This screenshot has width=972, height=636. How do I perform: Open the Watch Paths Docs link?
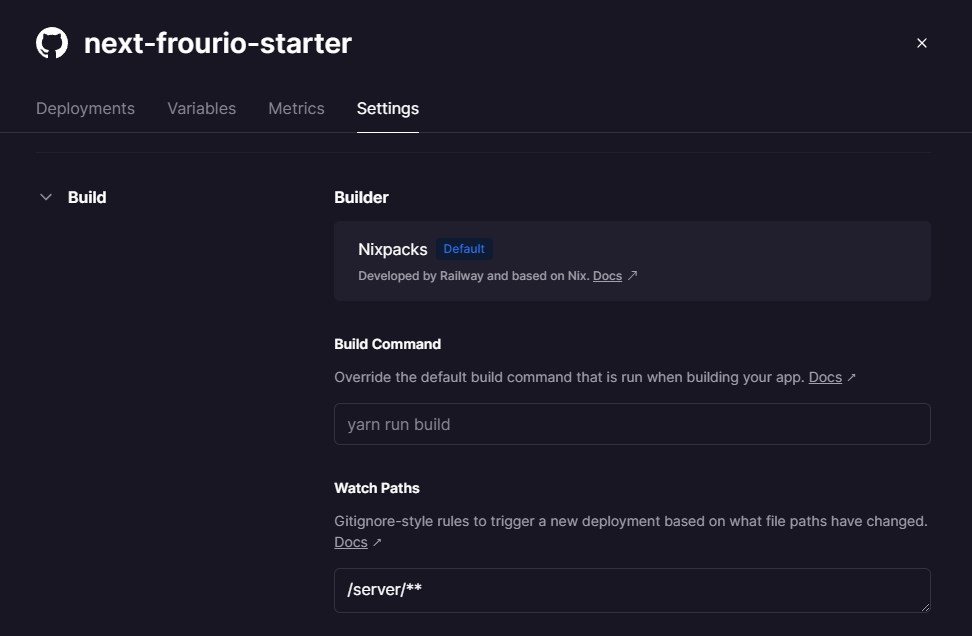click(x=351, y=542)
